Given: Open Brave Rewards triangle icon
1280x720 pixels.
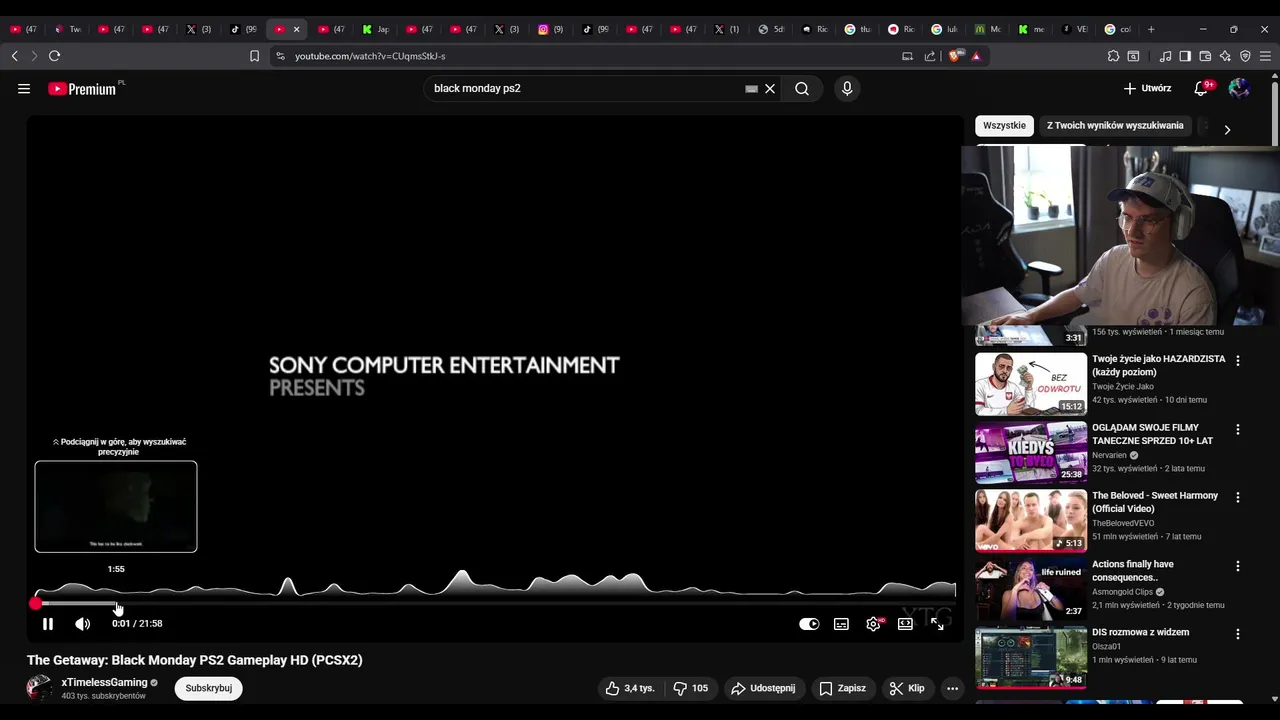Looking at the screenshot, I should 976,56.
